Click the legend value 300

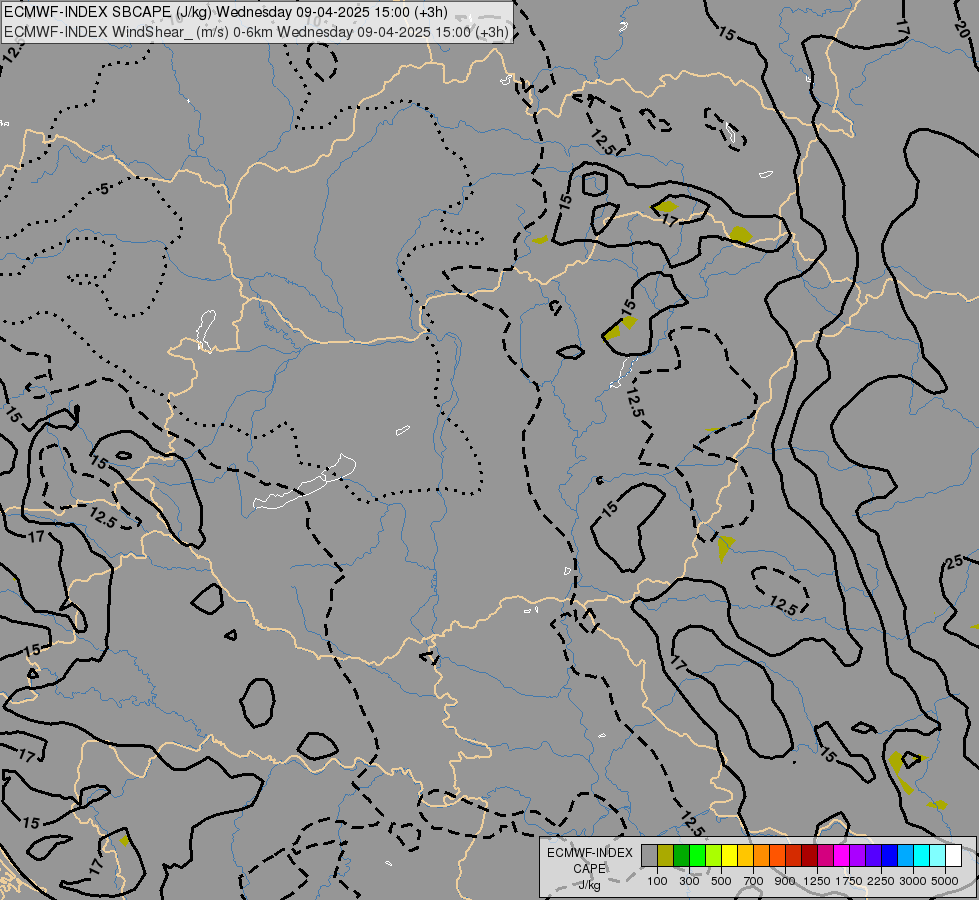click(689, 881)
